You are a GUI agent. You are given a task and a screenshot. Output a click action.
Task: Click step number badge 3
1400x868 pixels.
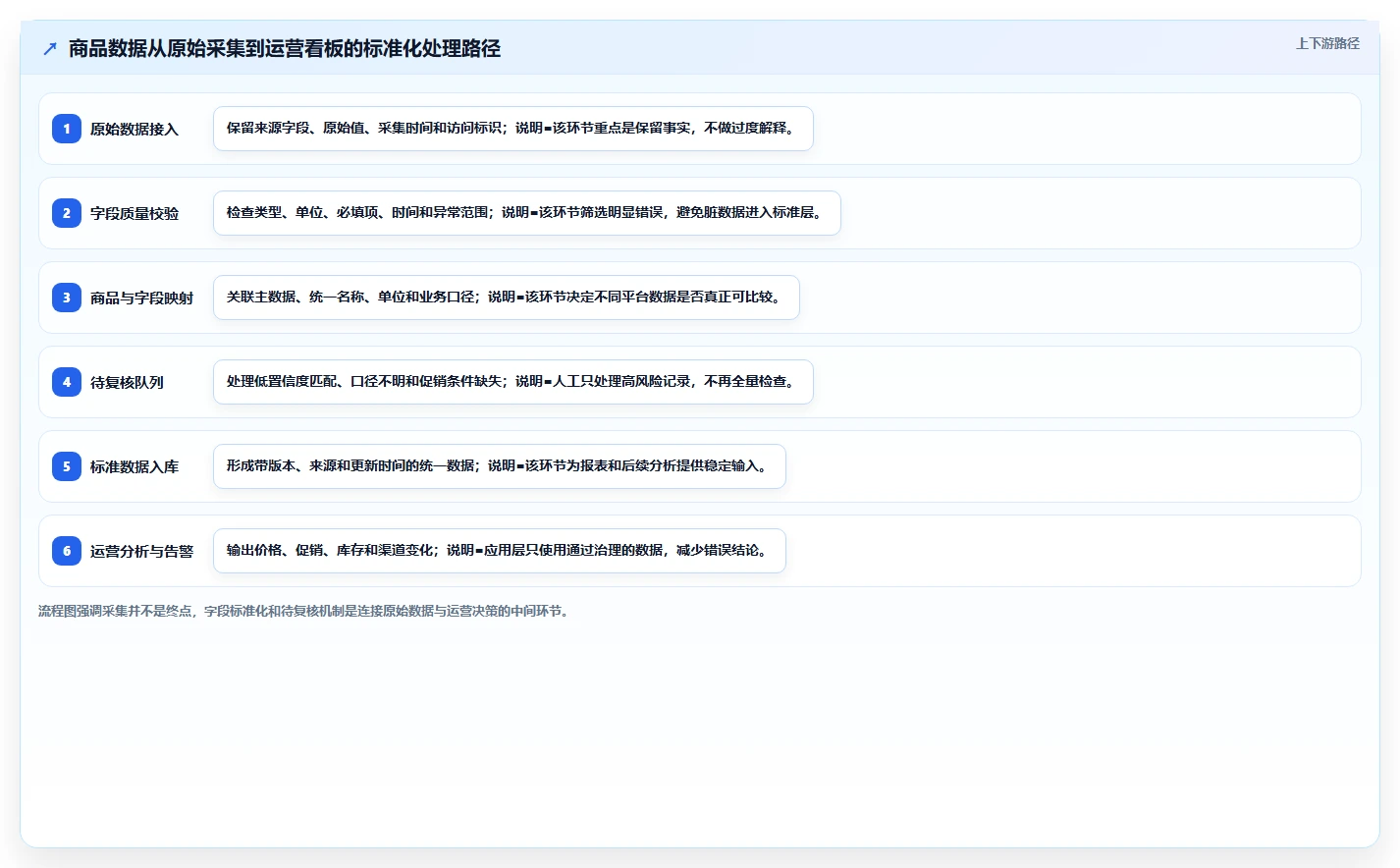(x=67, y=298)
